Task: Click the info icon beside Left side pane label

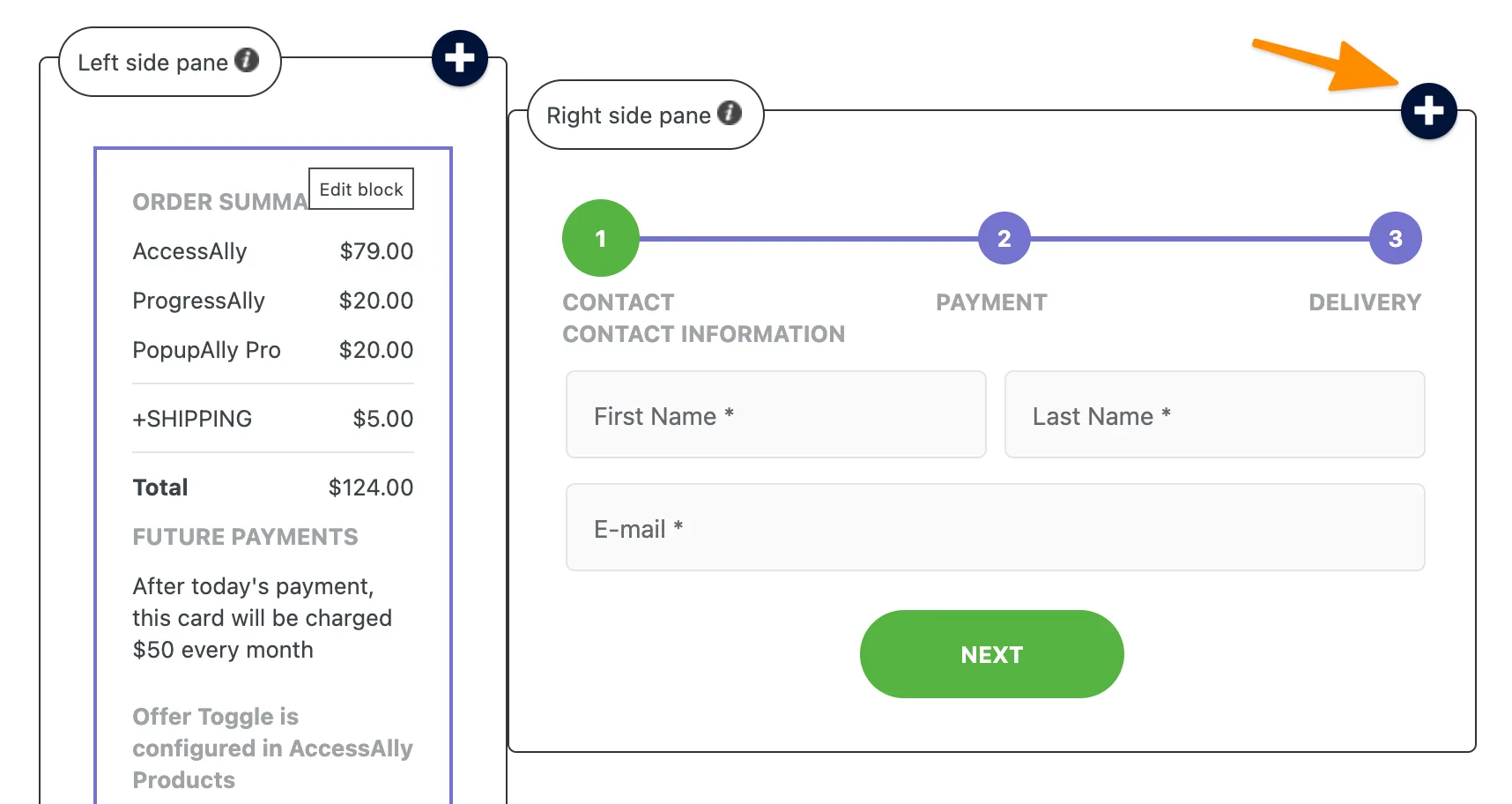Action: click(248, 61)
